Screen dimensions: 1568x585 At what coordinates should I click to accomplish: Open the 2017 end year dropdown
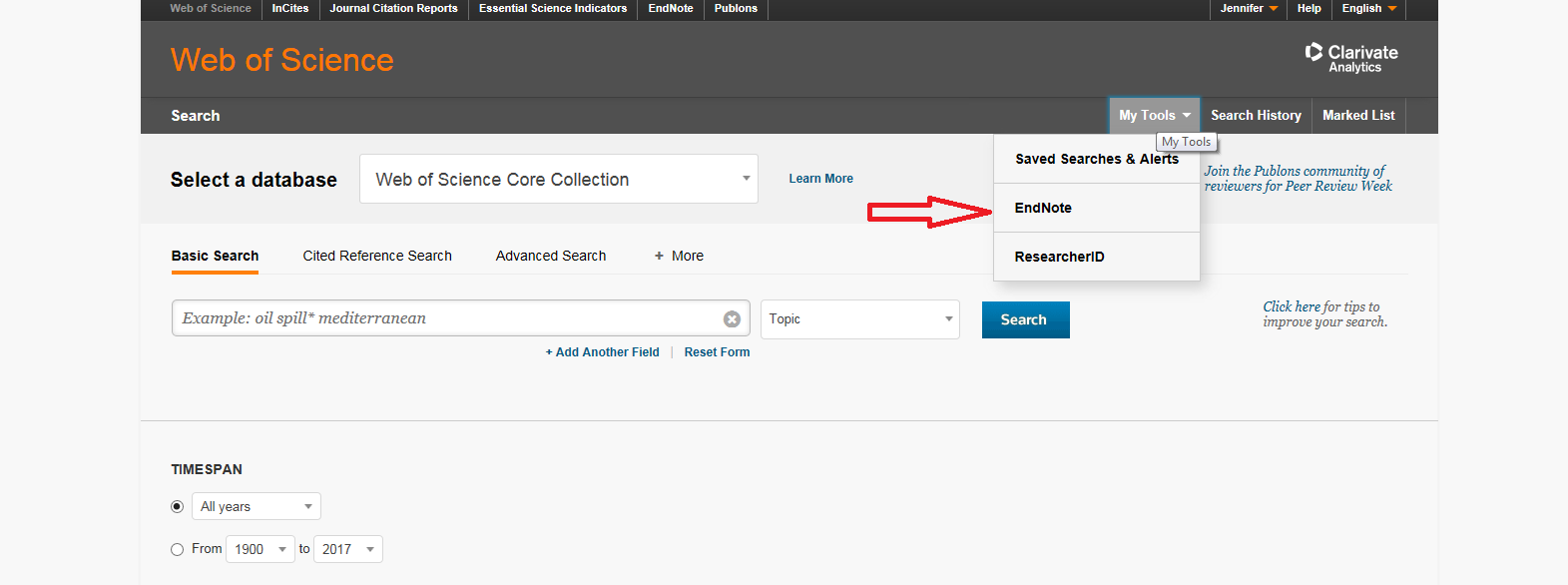pyautogui.click(x=348, y=549)
